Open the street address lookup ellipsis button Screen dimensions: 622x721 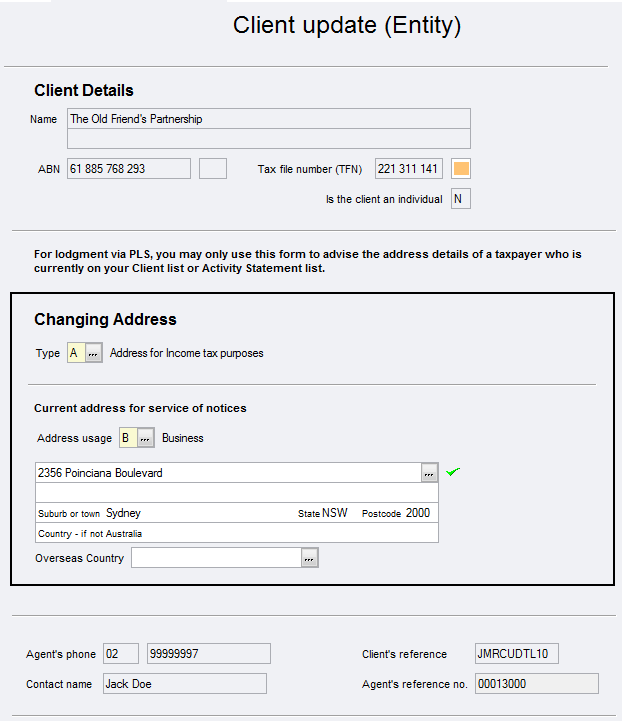[429, 473]
